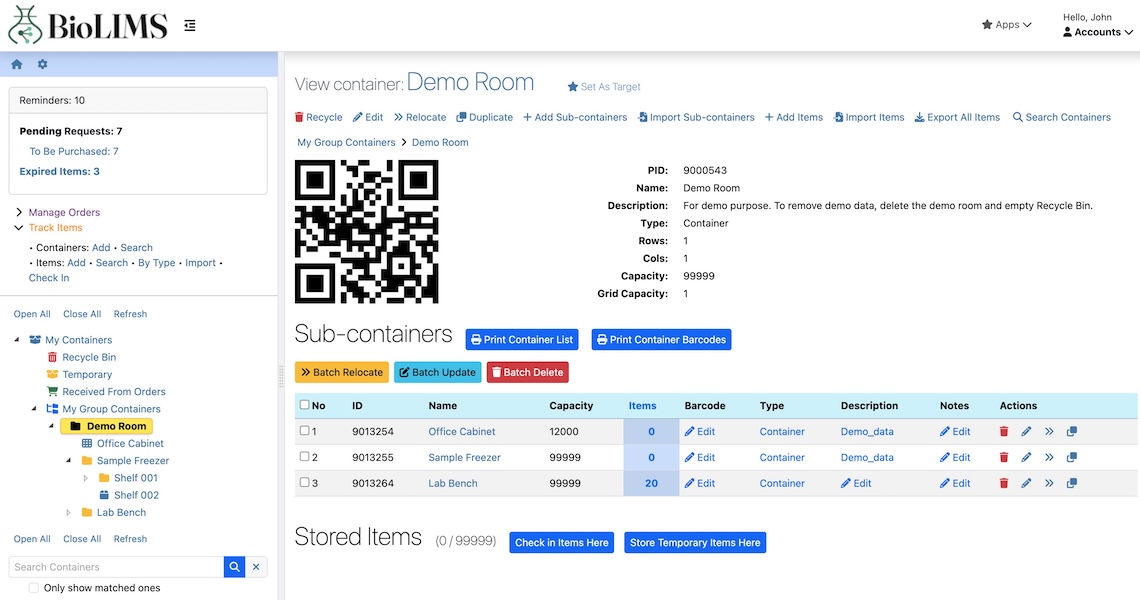Screen dimensions: 1140x600
Task: Click My Group Containers breadcrumb link
Action: 346,143
